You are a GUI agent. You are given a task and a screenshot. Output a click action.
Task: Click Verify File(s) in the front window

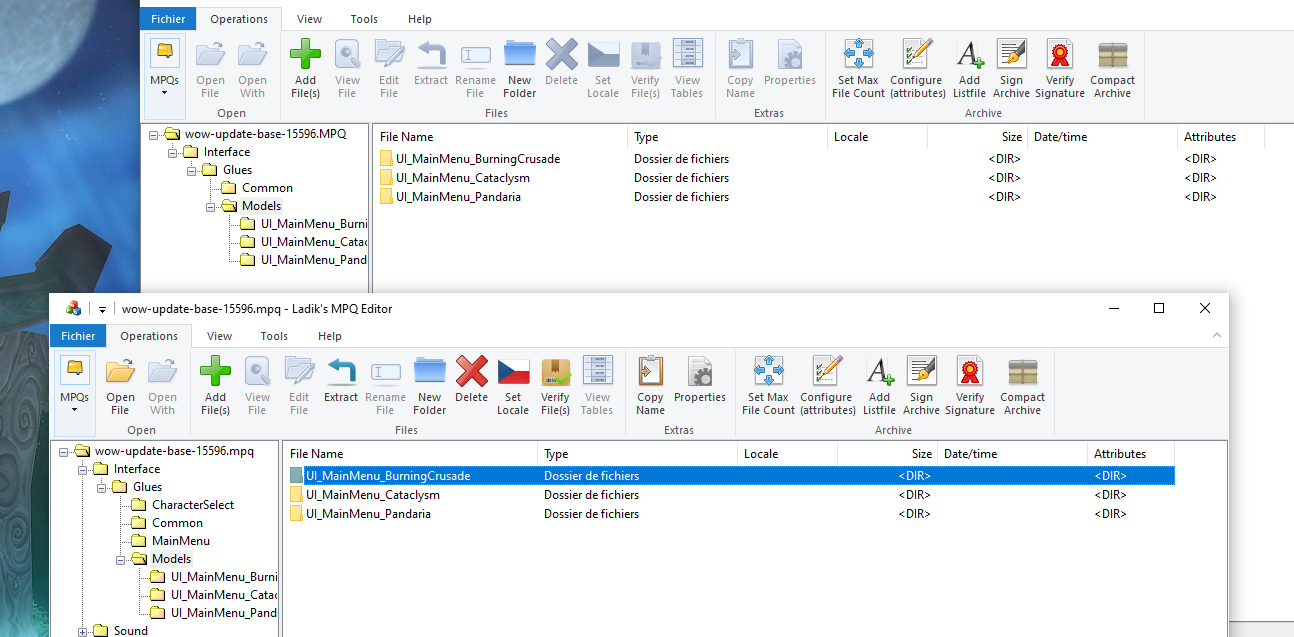(555, 385)
